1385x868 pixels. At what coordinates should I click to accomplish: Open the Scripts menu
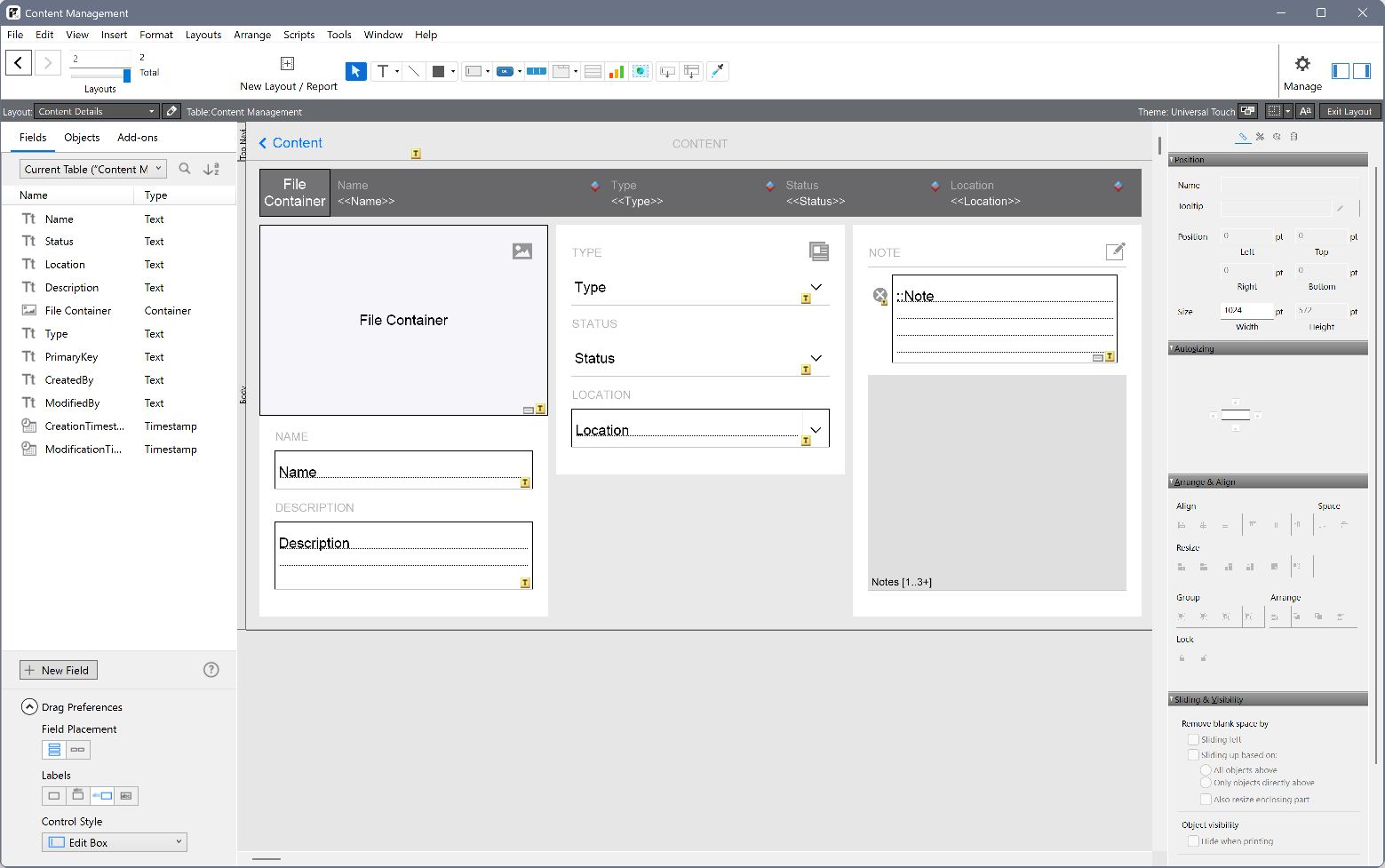point(298,35)
